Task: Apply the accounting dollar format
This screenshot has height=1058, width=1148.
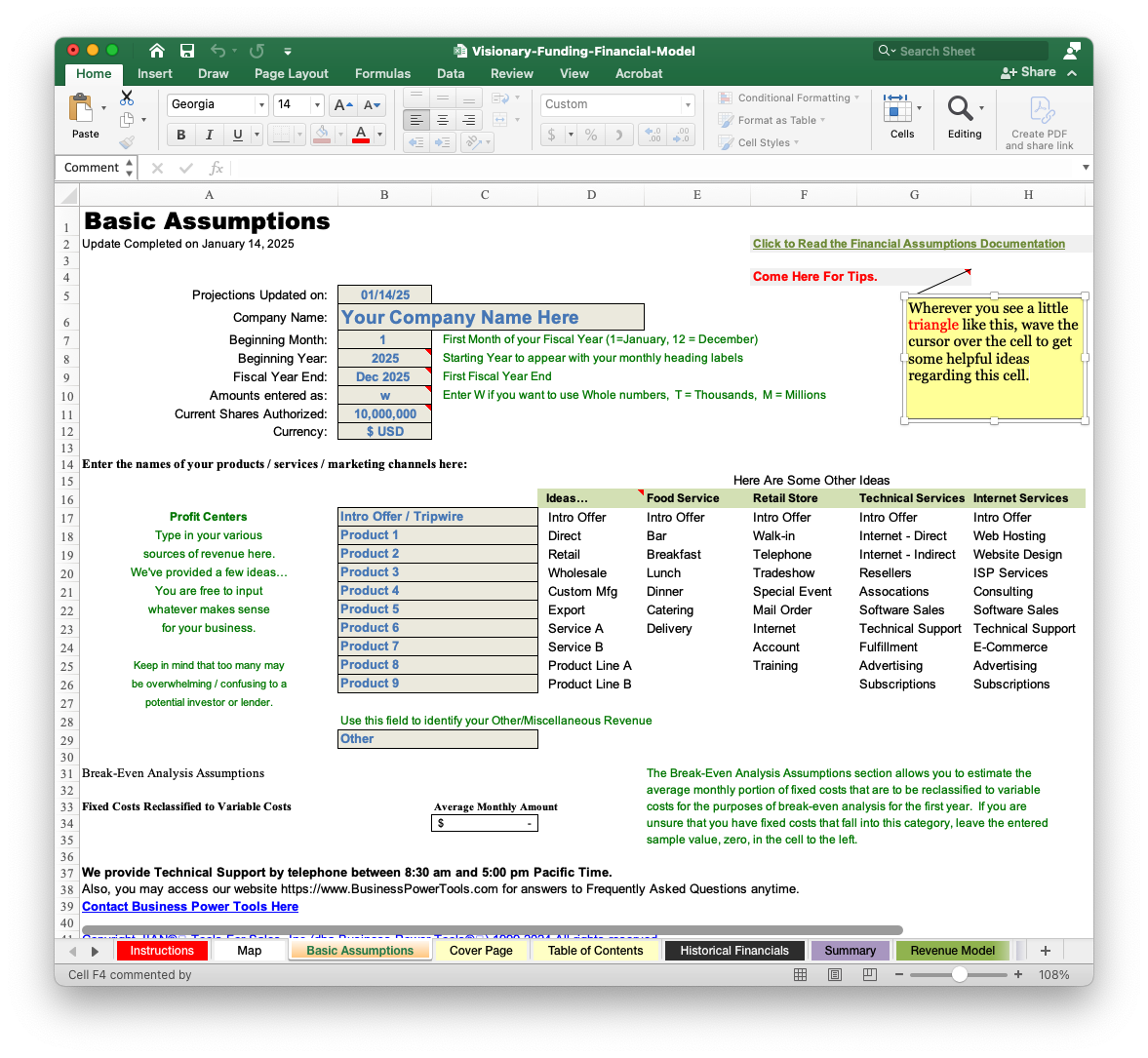Action: coord(551,135)
